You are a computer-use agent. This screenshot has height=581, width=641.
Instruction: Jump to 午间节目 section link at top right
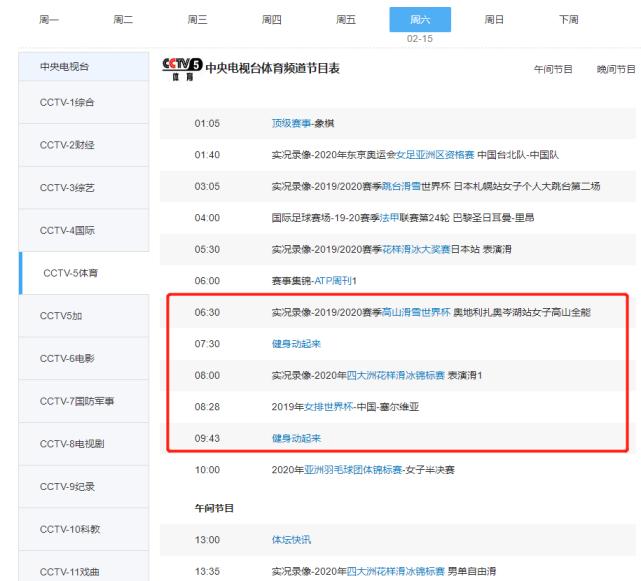(x=553, y=70)
